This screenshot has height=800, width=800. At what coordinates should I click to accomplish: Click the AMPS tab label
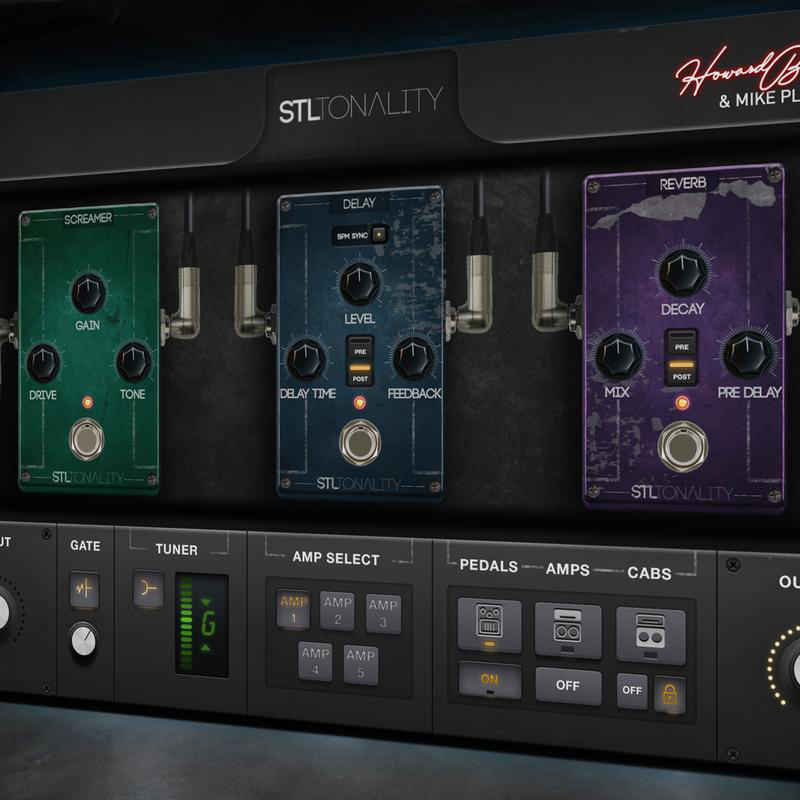(567, 569)
